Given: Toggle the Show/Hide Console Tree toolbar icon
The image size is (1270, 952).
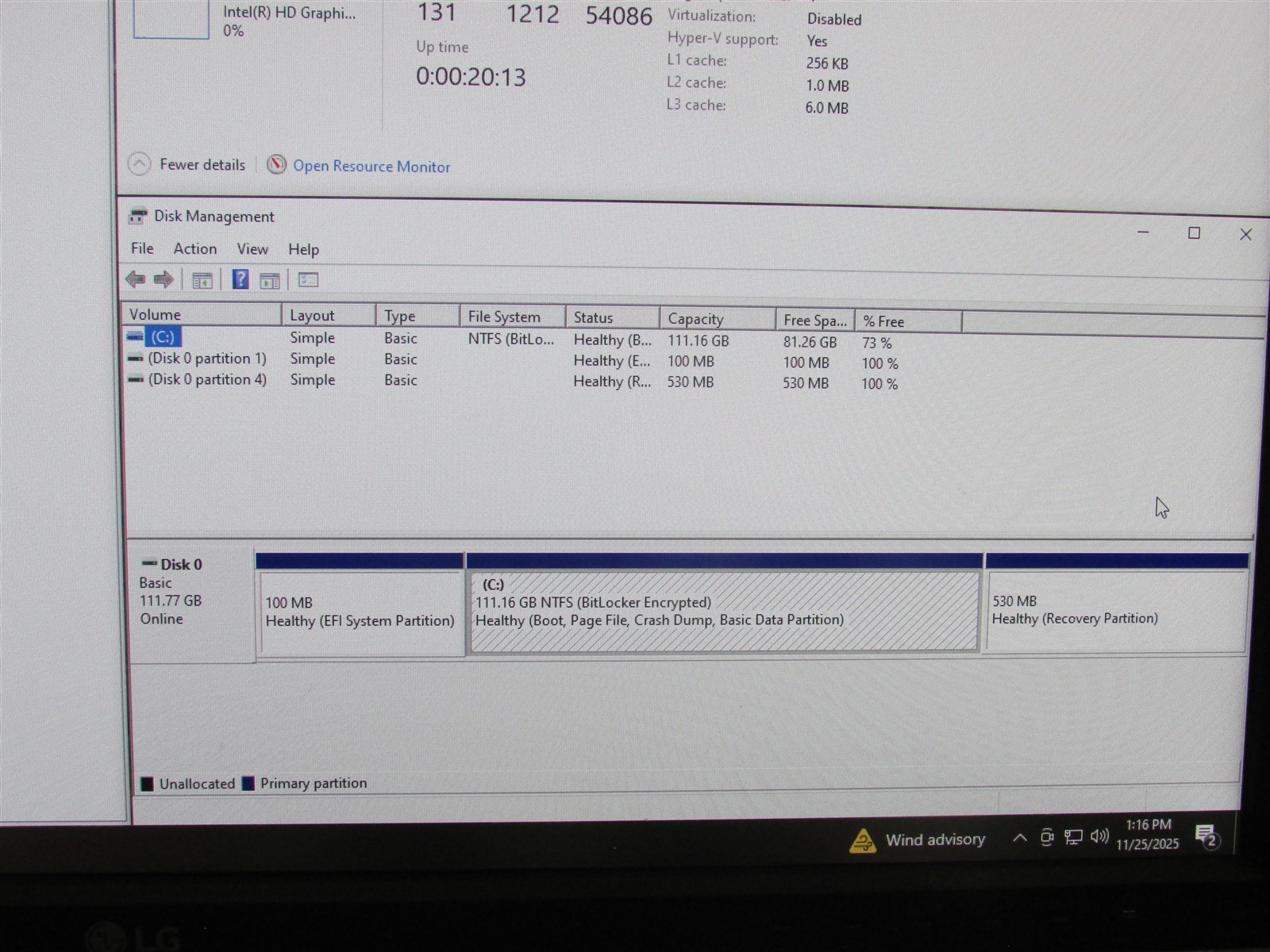Looking at the screenshot, I should coord(202,280).
